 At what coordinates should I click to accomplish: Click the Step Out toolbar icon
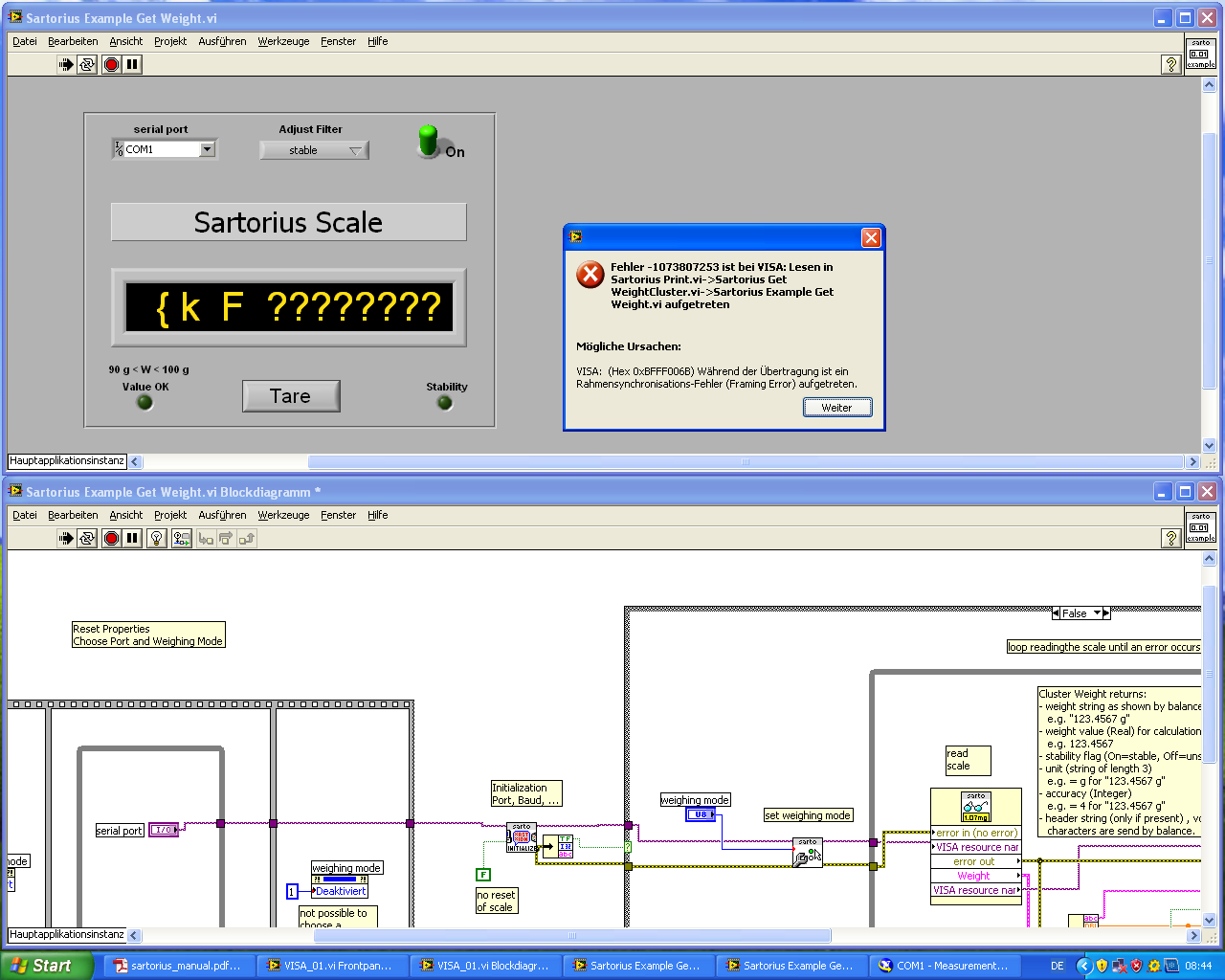pos(247,538)
